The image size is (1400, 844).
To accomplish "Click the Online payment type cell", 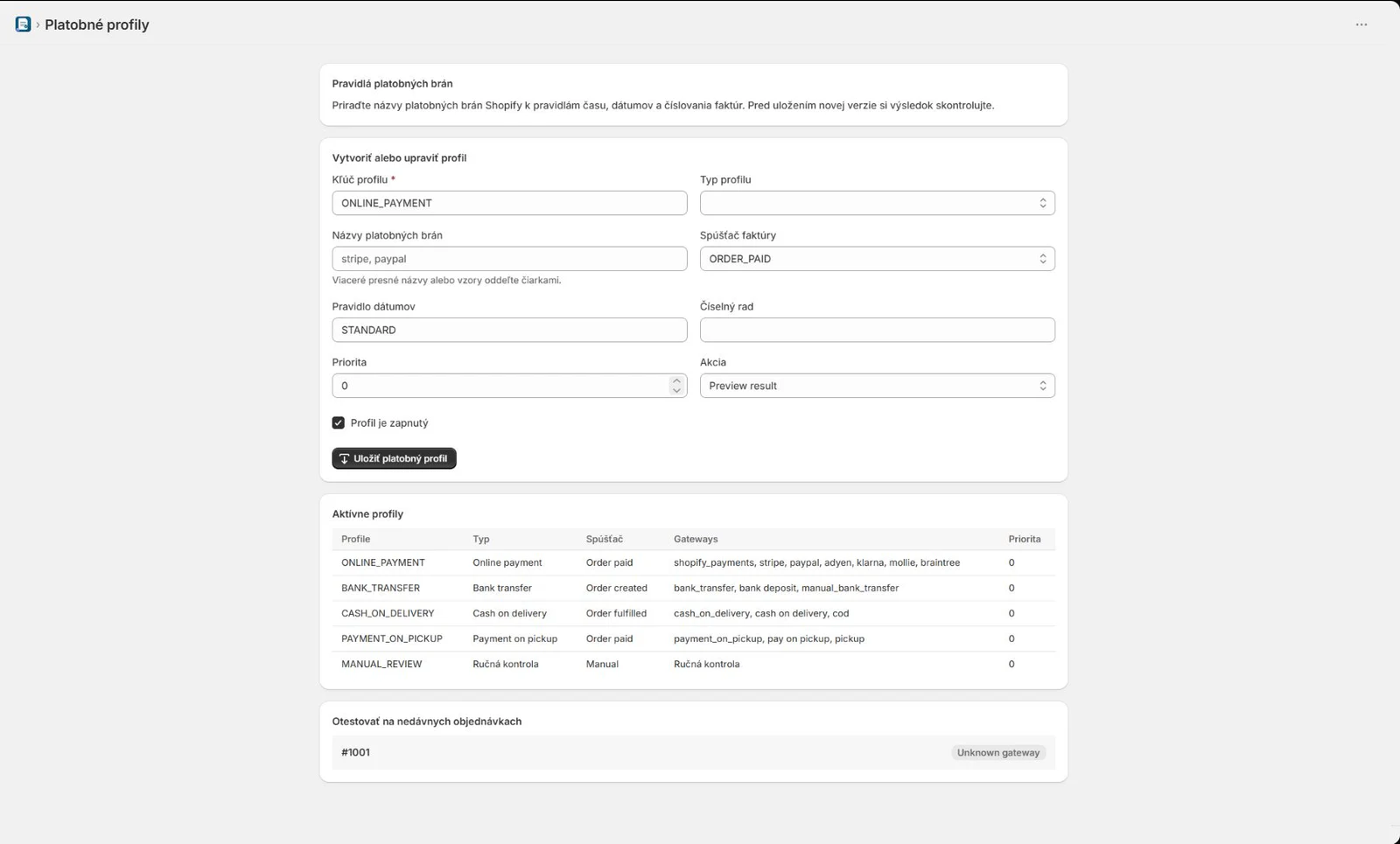I will (x=507, y=562).
